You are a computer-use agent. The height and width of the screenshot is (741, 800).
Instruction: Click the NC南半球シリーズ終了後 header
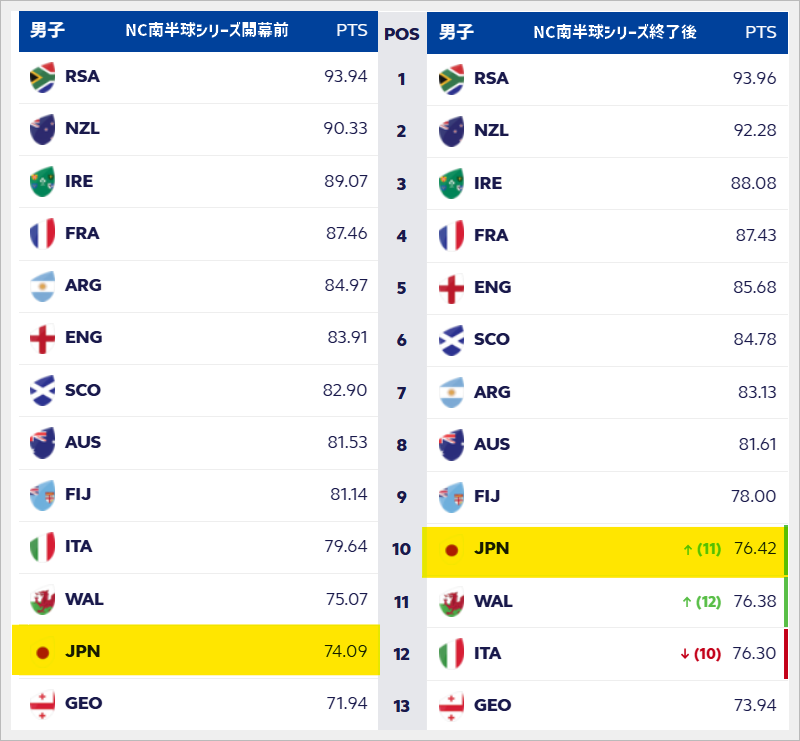click(x=615, y=32)
